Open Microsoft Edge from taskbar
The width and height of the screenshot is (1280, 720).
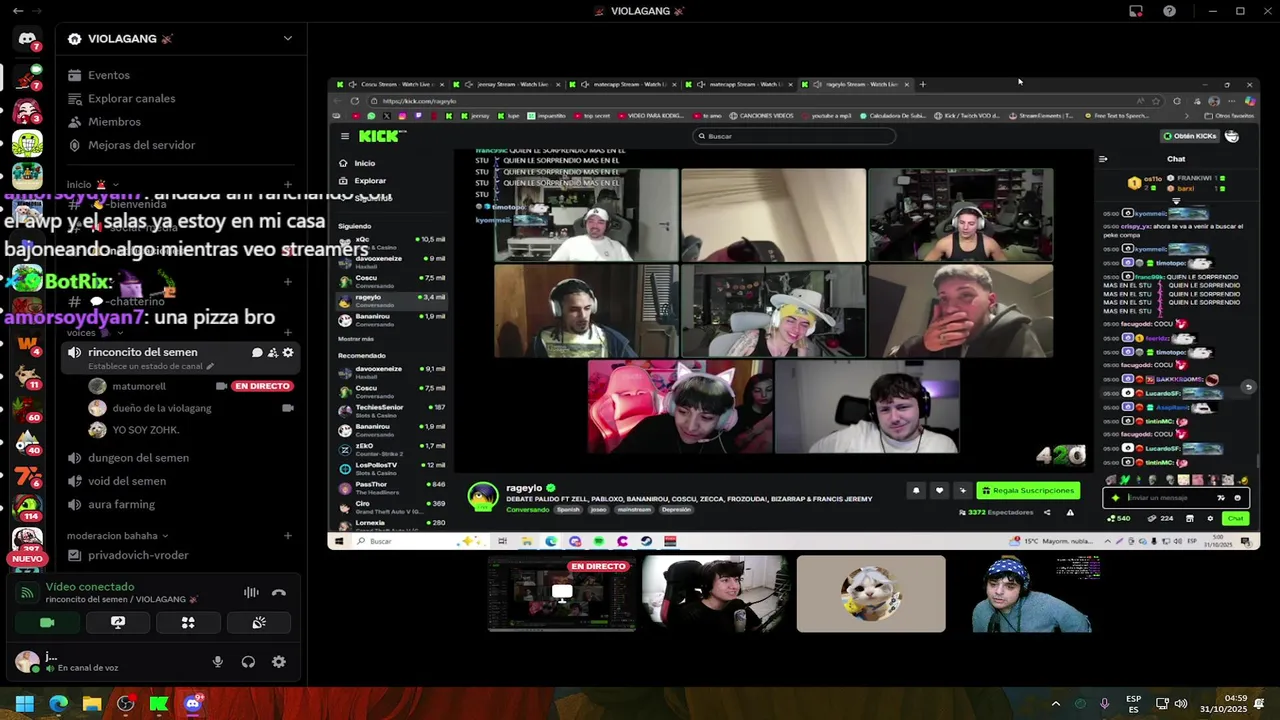click(59, 704)
